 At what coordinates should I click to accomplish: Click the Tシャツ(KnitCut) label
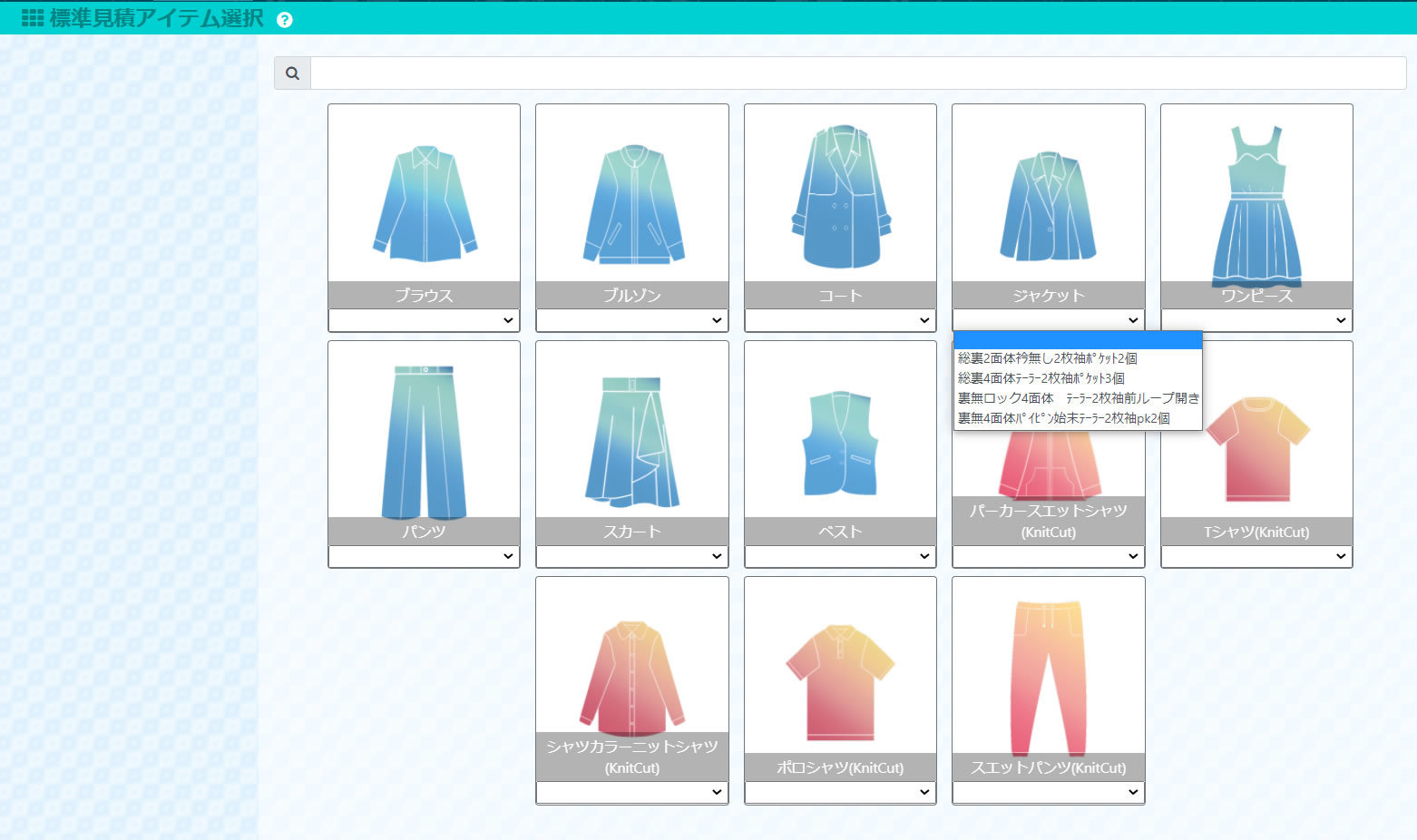point(1256,532)
